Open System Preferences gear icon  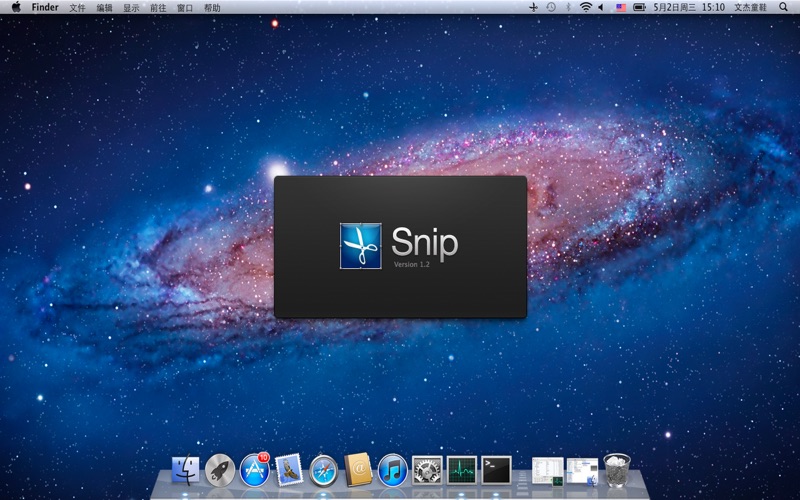pyautogui.click(x=427, y=470)
